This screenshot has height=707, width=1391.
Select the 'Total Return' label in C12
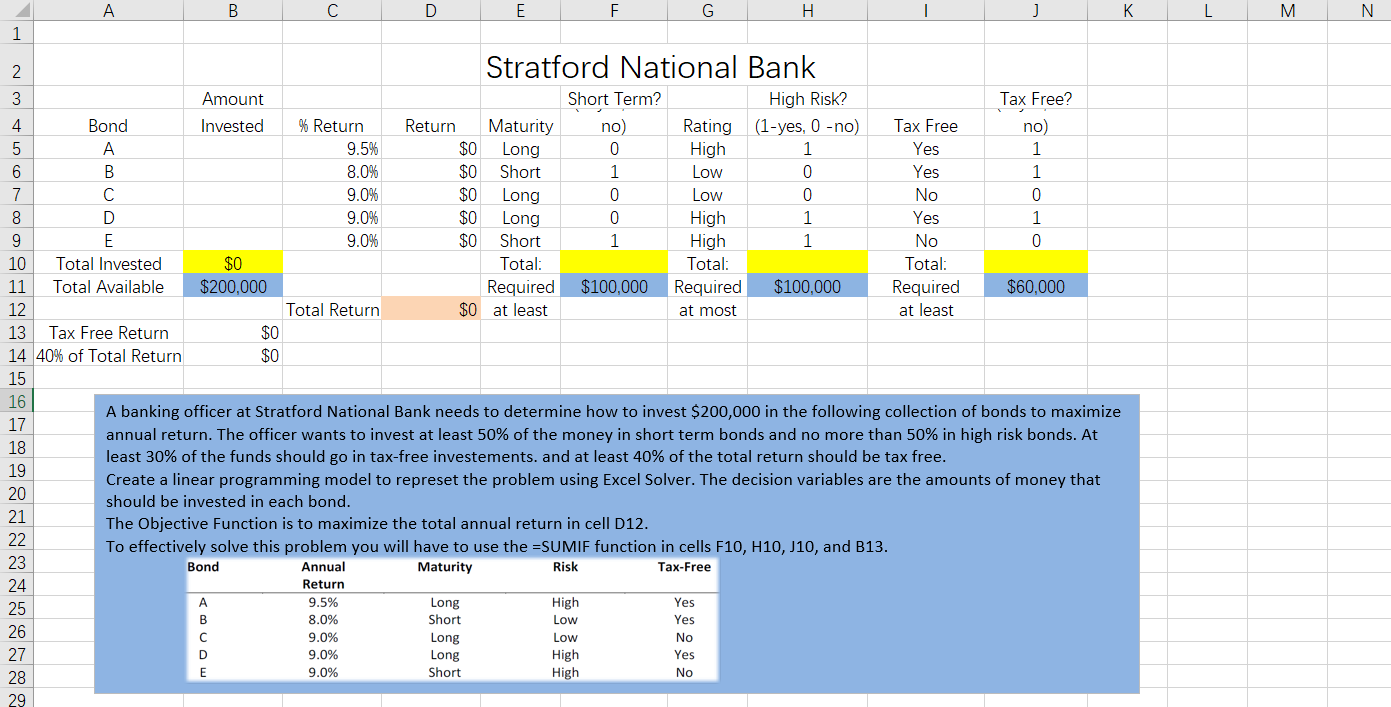point(332,309)
